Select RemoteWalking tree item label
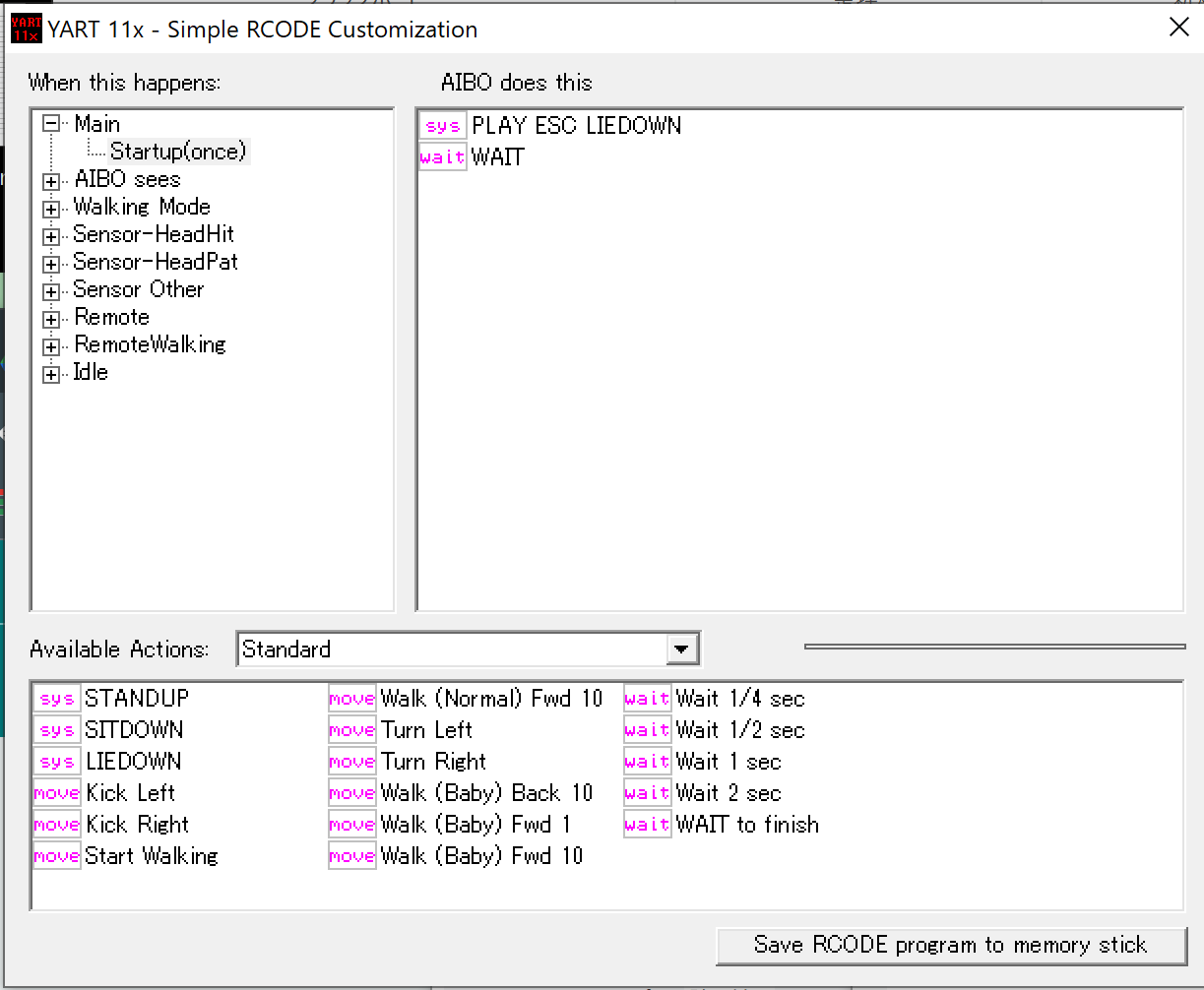1204x990 pixels. 150,344
